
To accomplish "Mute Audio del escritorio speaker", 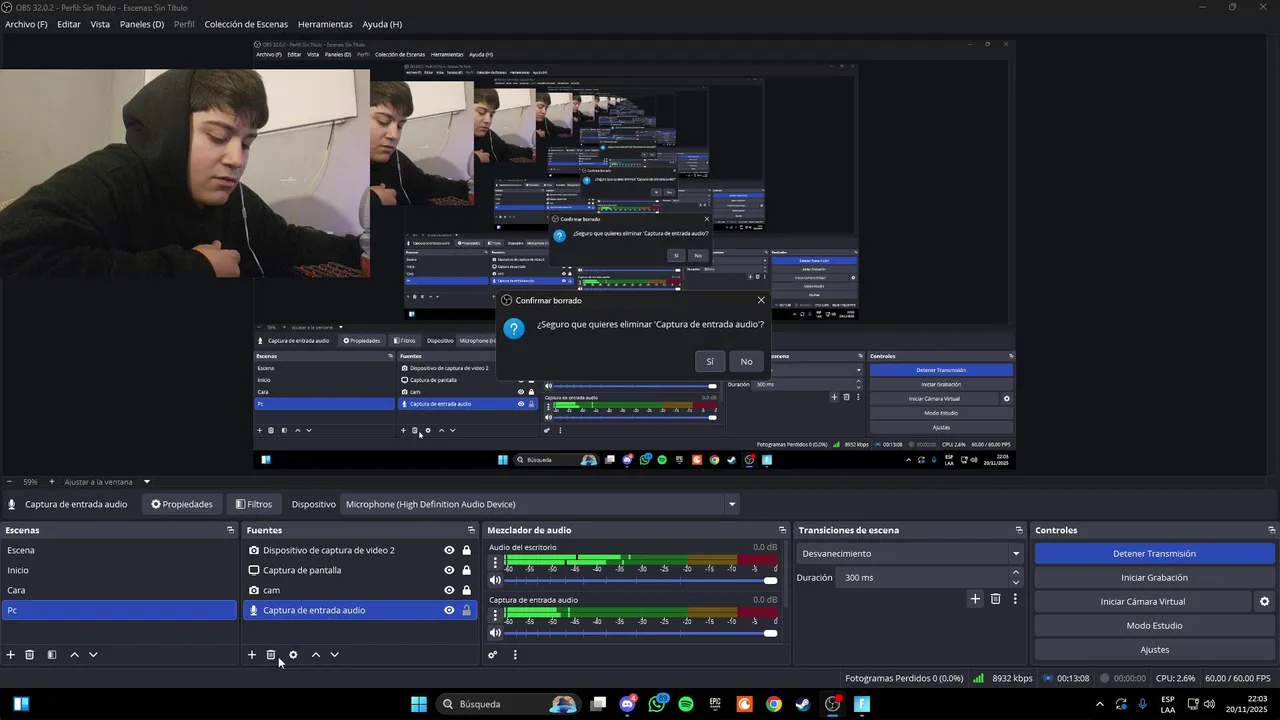I will [495, 580].
